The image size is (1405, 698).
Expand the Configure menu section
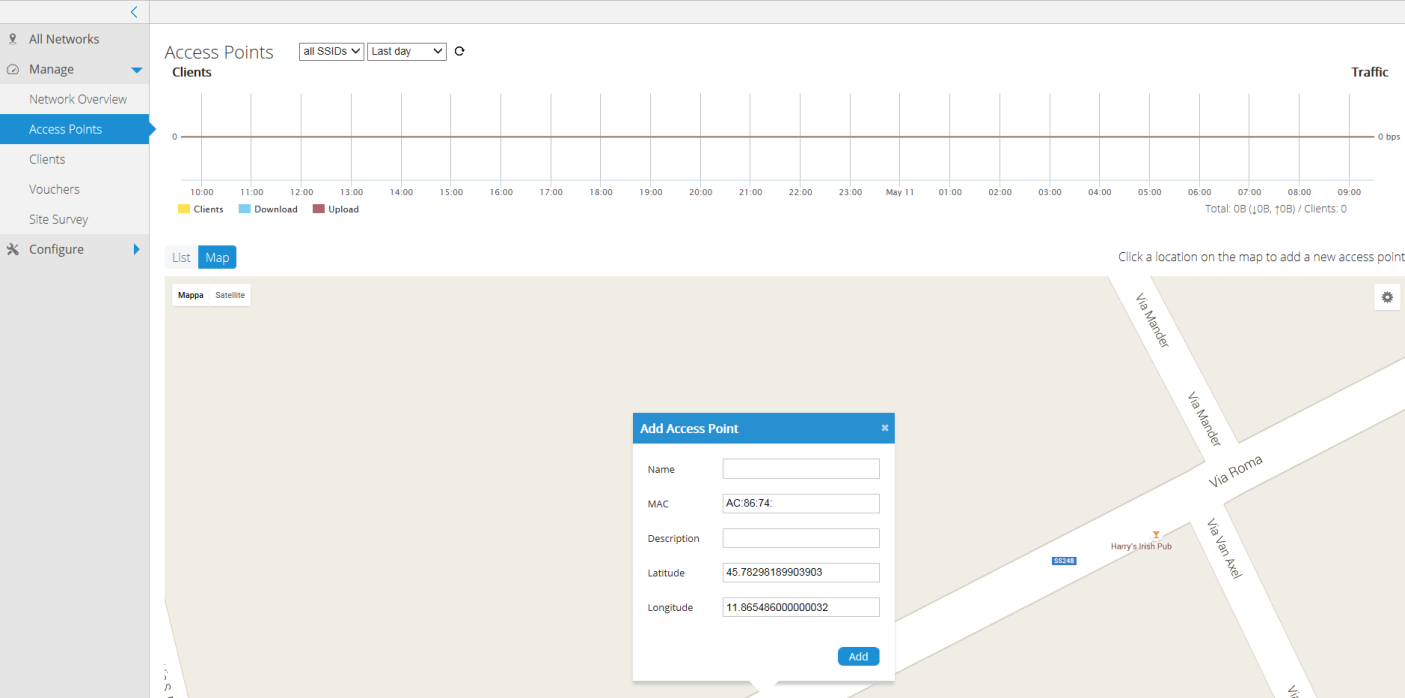[137, 249]
